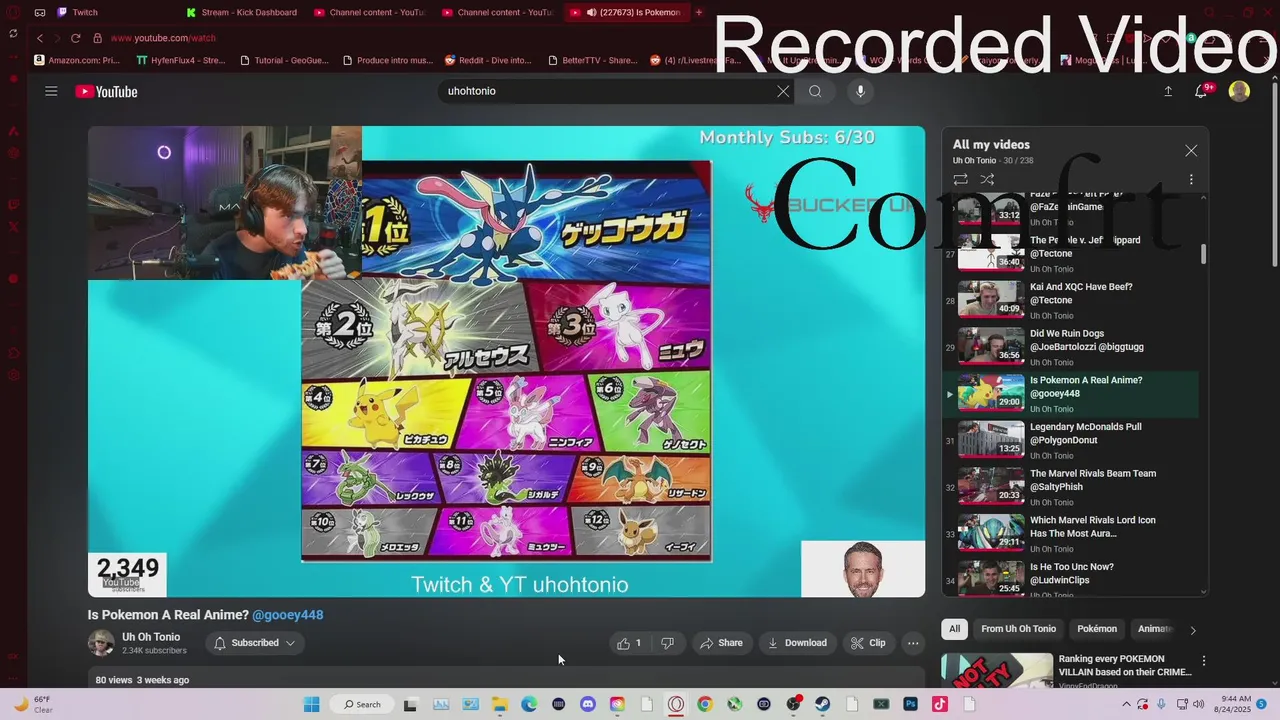Open the account avatar menu
The image size is (1280, 720).
tap(1239, 91)
